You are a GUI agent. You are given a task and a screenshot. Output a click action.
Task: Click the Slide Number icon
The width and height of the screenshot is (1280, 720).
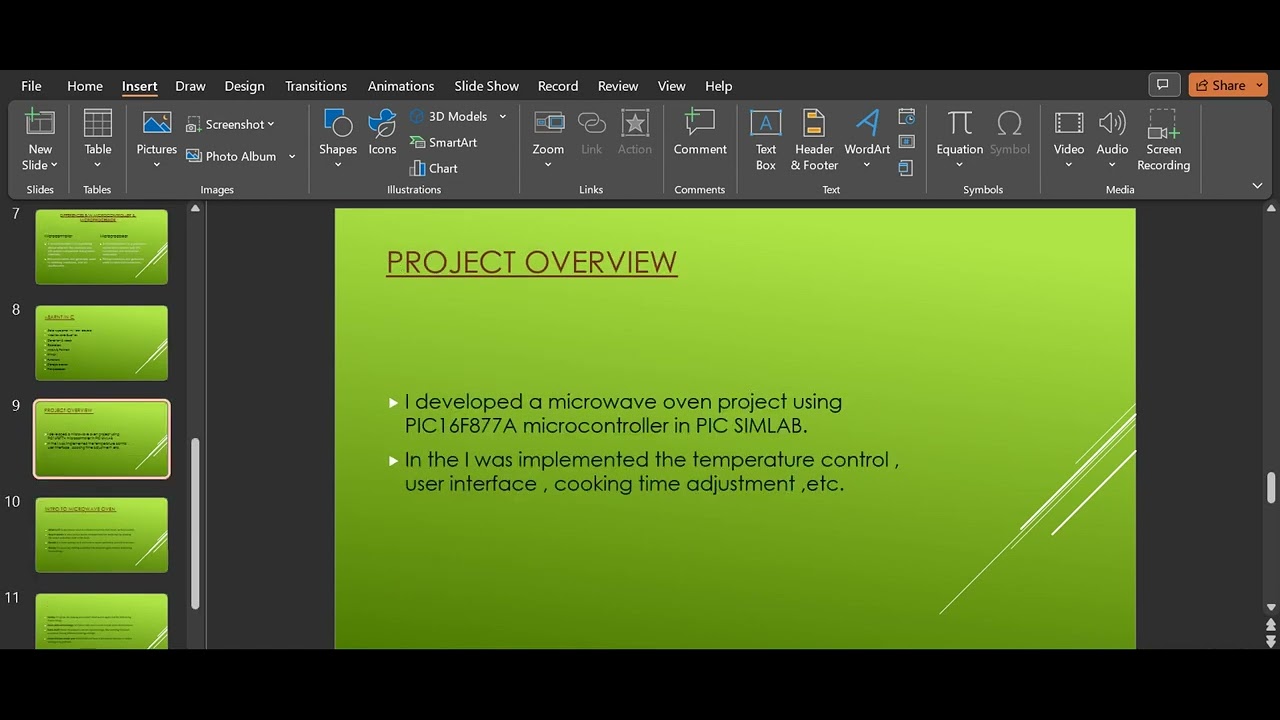(907, 142)
